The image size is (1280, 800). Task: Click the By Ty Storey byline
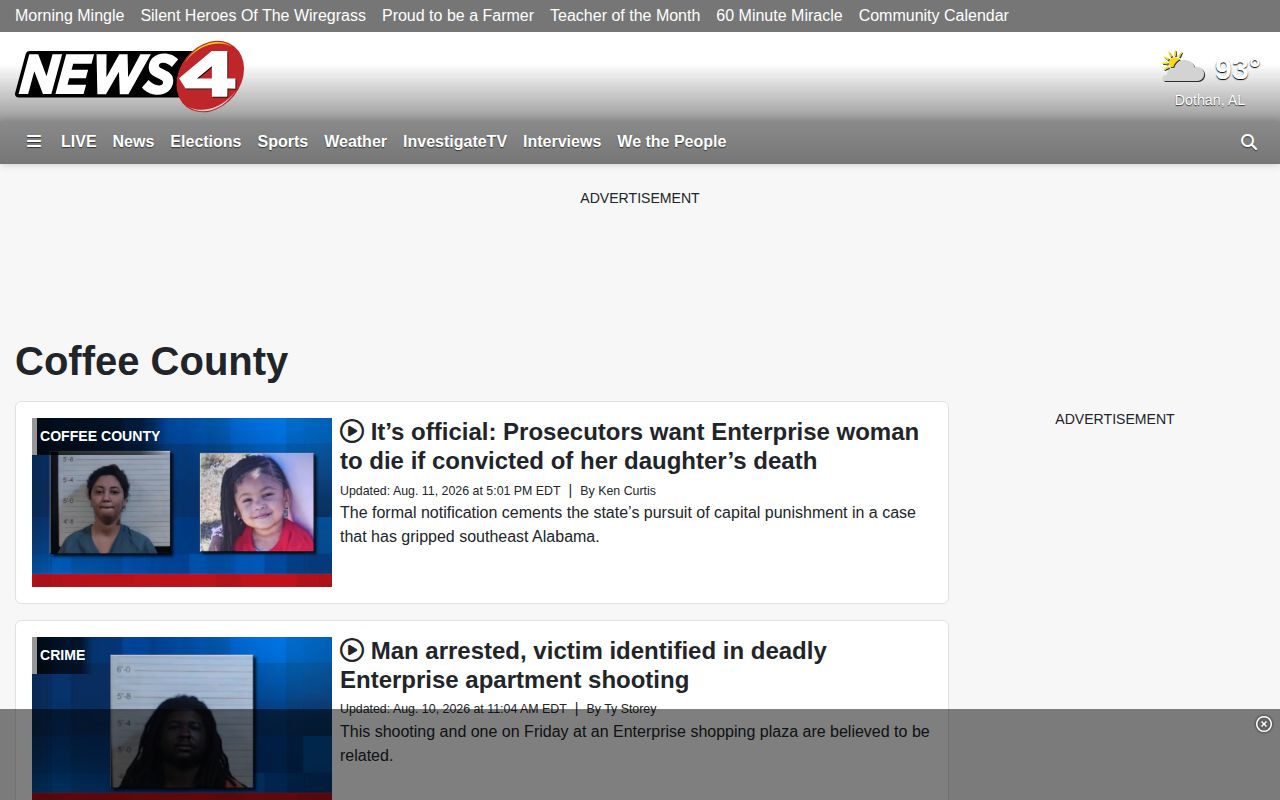tap(621, 709)
